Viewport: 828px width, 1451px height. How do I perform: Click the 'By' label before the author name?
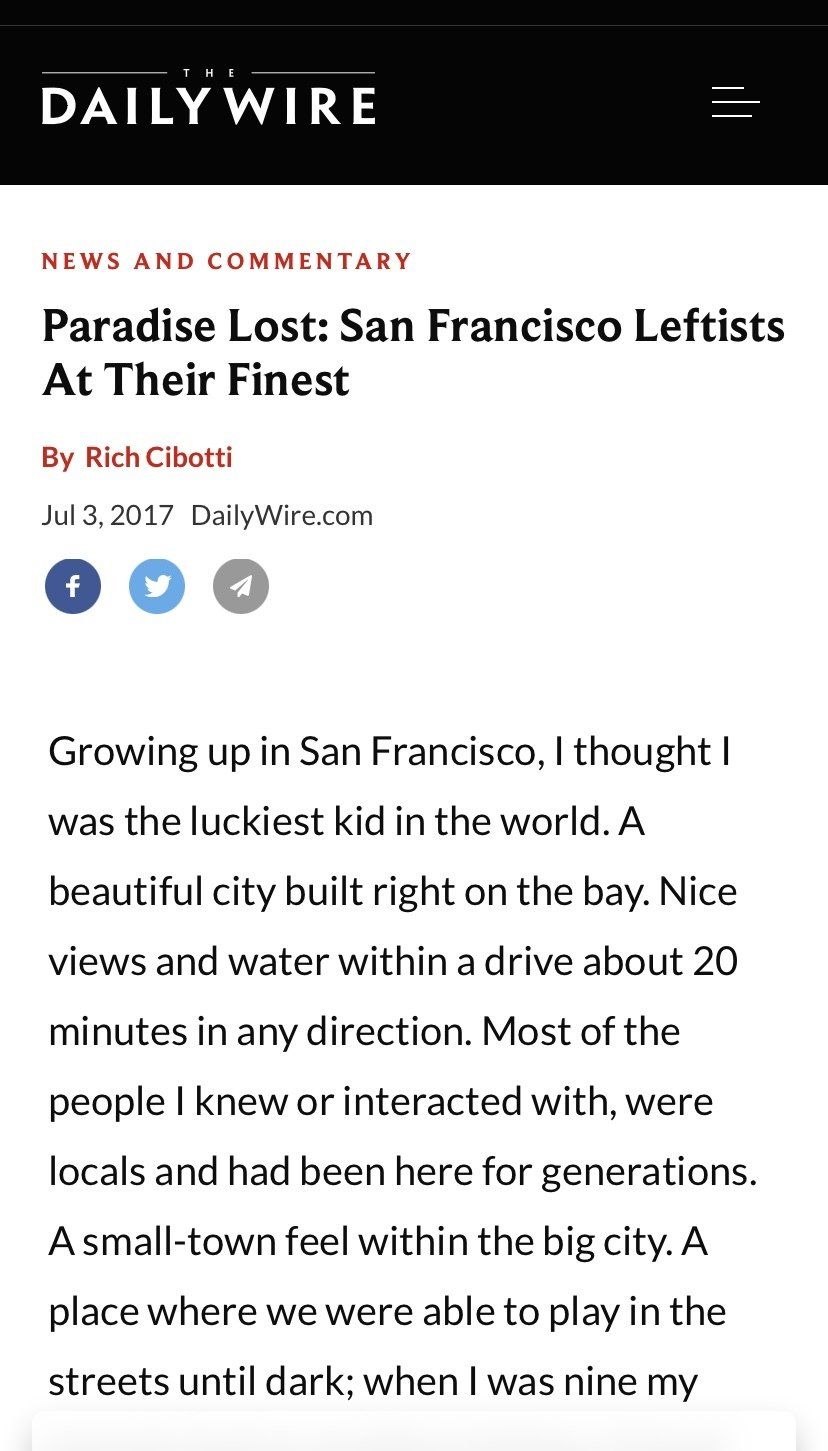tap(57, 458)
